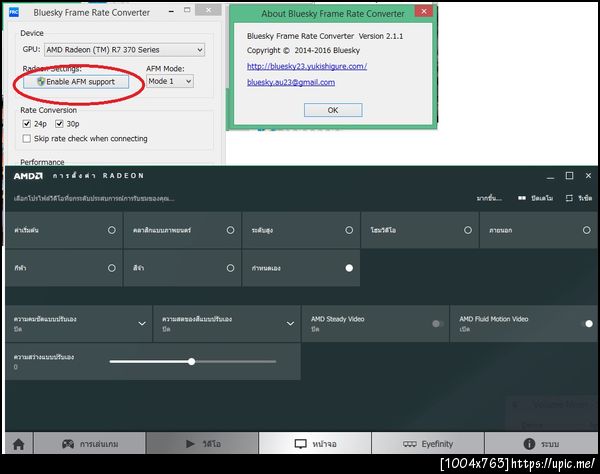Click the AMD logo in Radeon Settings
The height and width of the screenshot is (474, 600).
tap(28, 176)
